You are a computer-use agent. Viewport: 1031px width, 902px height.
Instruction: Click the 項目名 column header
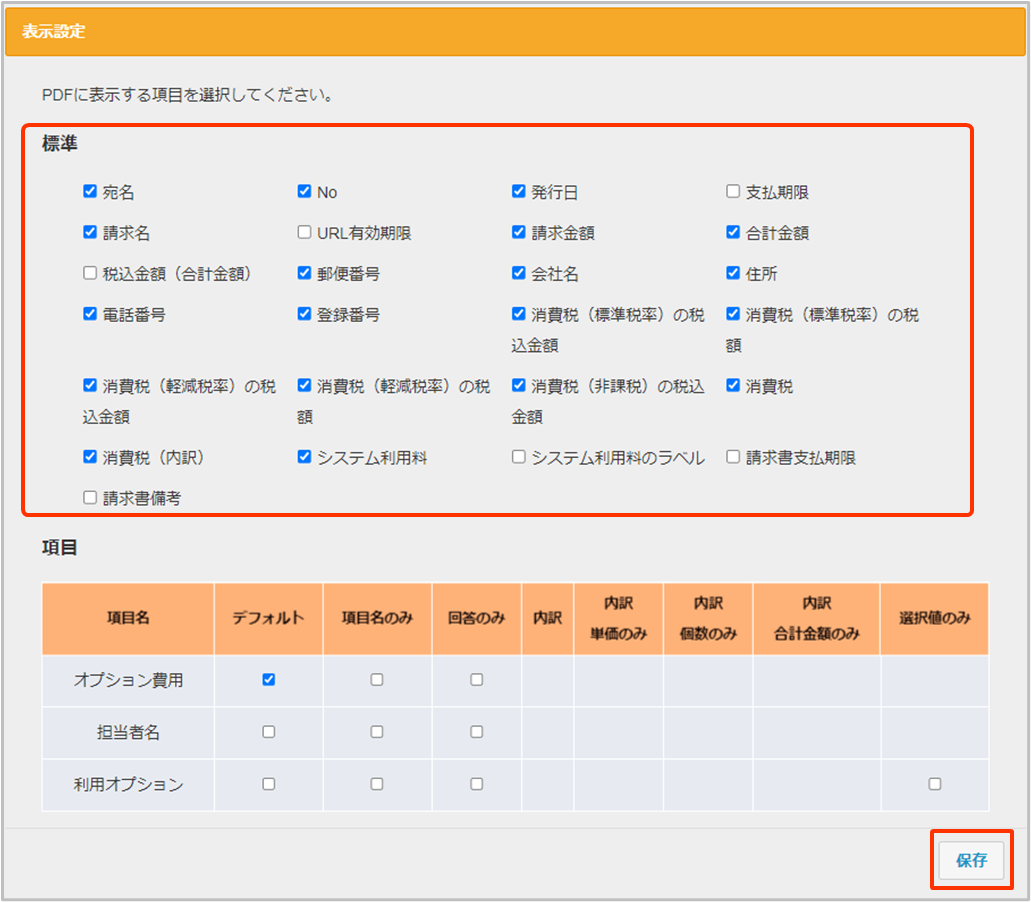coord(128,618)
